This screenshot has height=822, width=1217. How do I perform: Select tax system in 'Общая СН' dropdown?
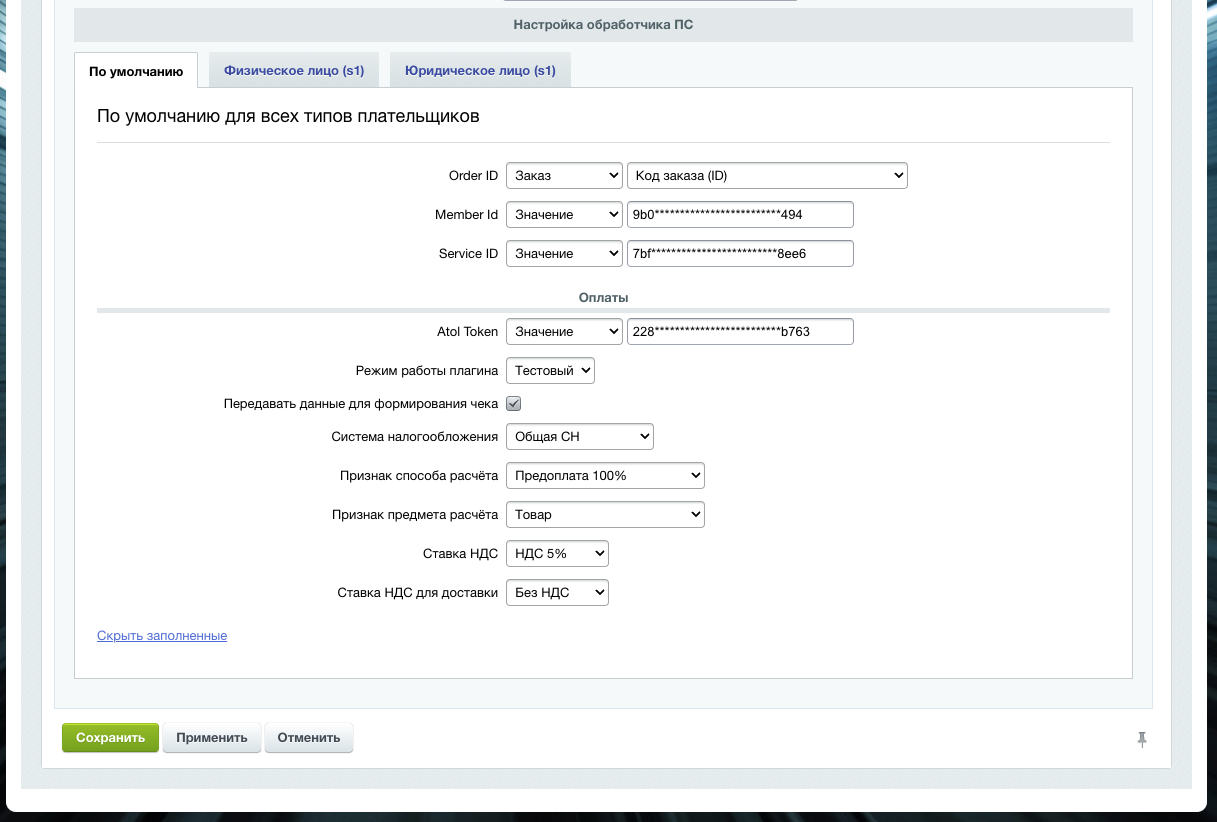(x=579, y=437)
